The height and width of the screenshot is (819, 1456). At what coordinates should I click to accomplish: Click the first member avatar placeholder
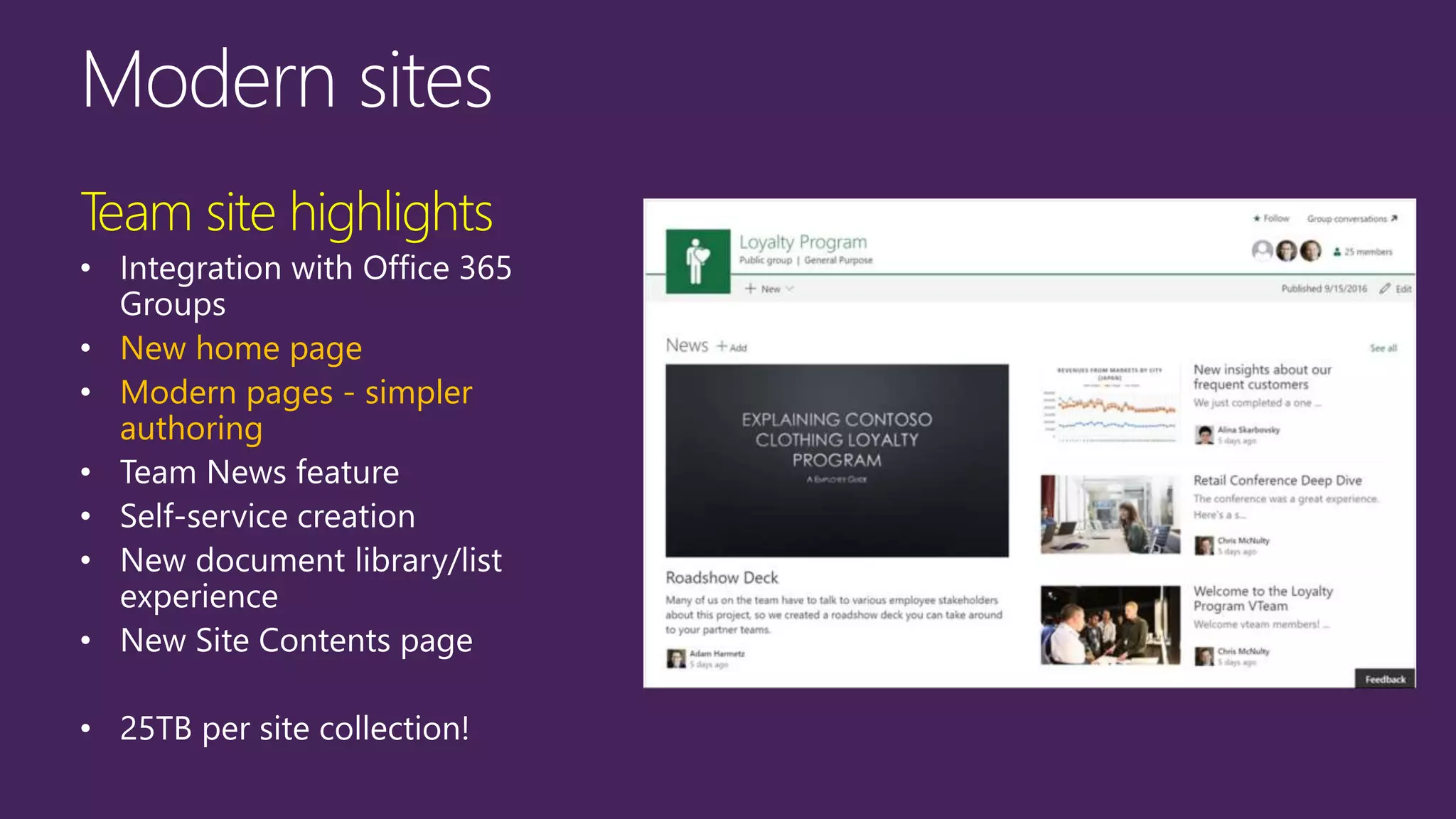click(x=1262, y=251)
